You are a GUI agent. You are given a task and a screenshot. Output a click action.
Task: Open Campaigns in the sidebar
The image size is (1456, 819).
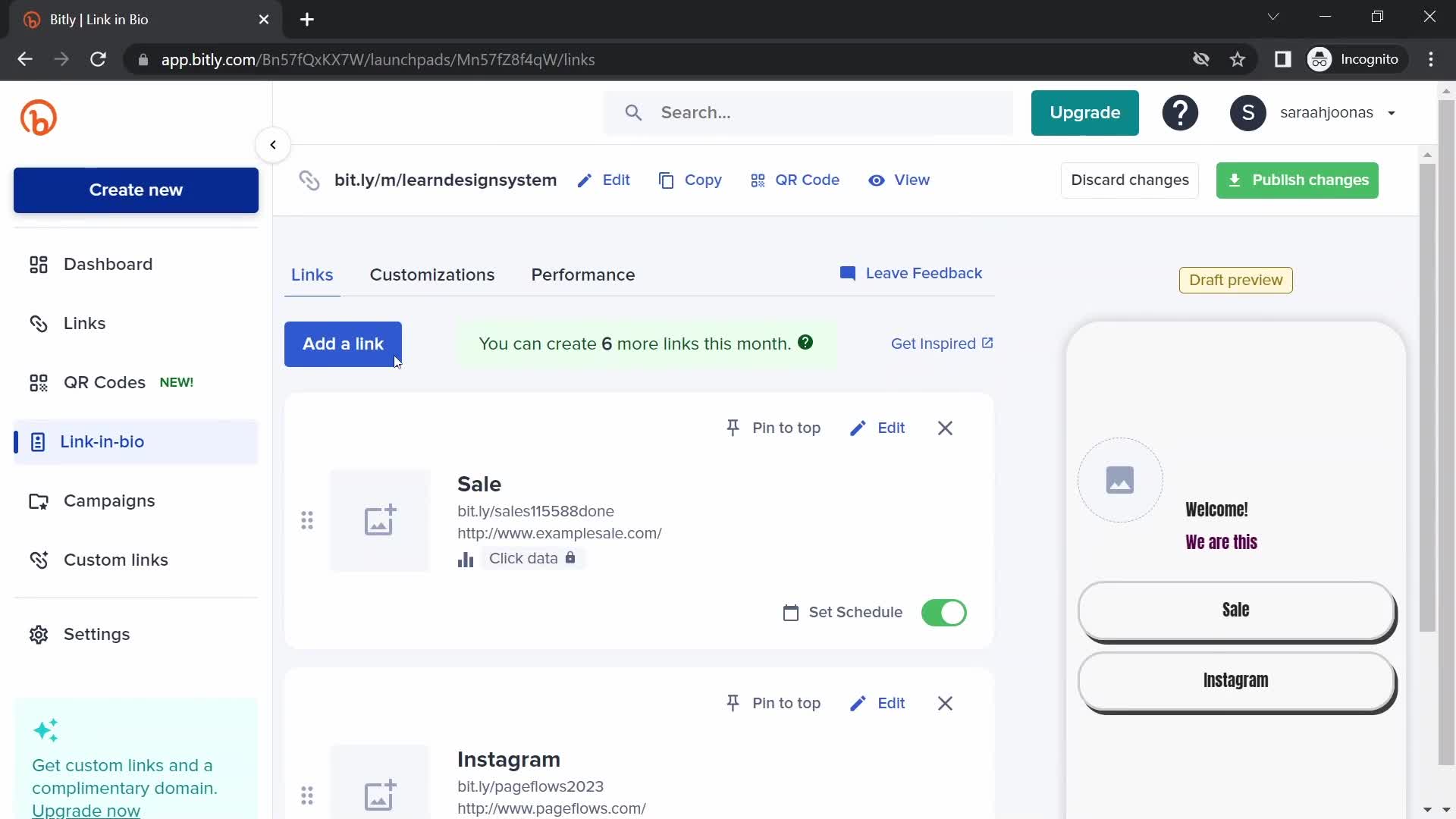click(136, 501)
